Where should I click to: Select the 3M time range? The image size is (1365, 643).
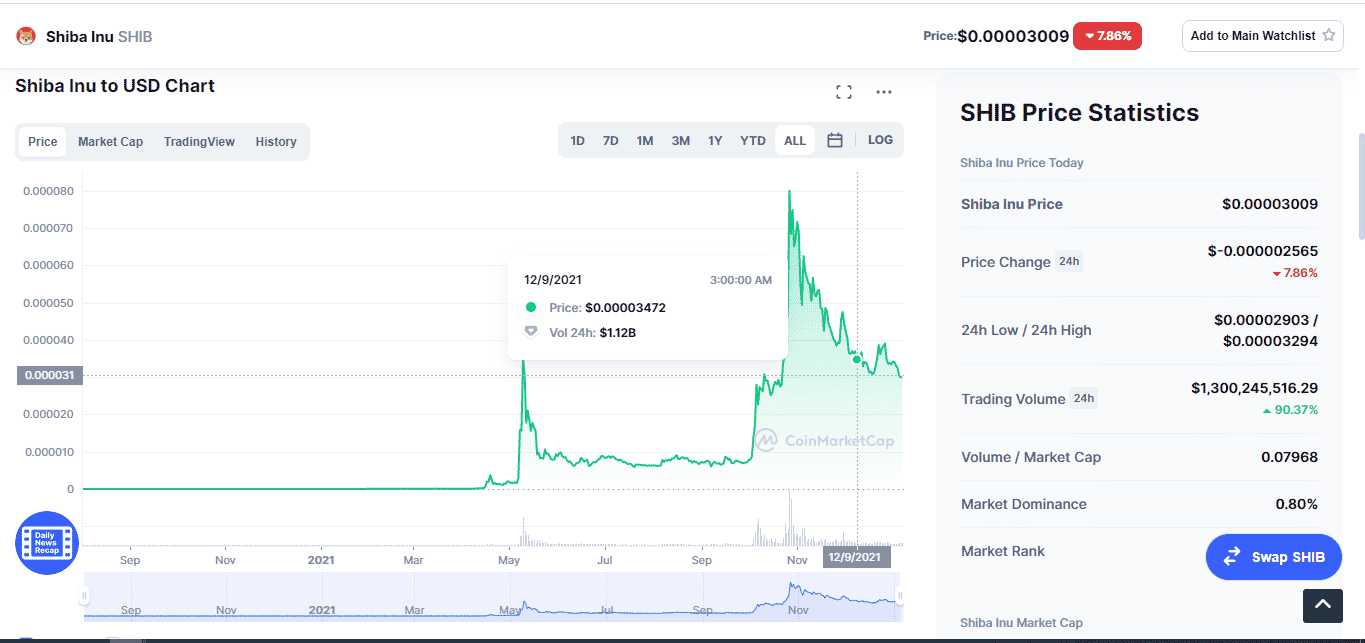(x=681, y=141)
